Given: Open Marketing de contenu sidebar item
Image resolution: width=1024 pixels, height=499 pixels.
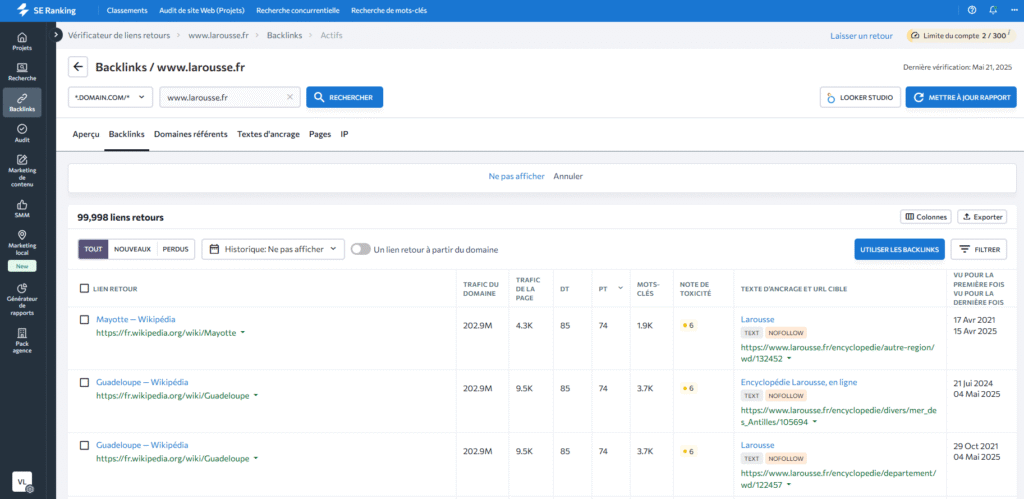Looking at the screenshot, I should (22, 171).
